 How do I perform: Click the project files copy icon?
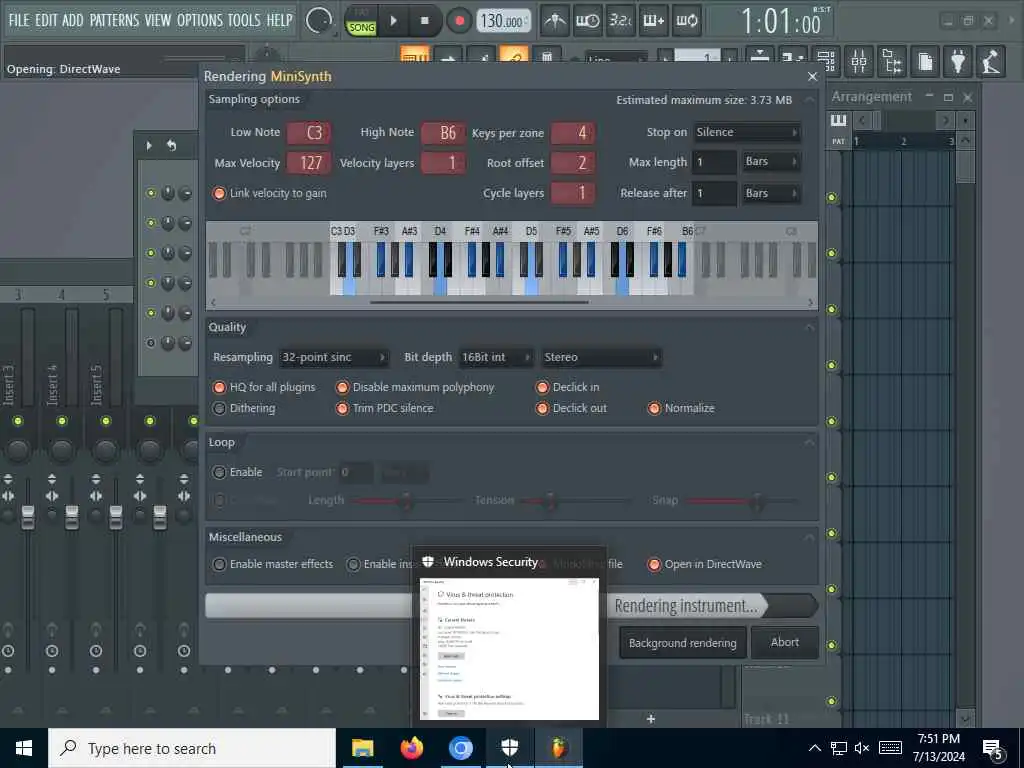925,61
